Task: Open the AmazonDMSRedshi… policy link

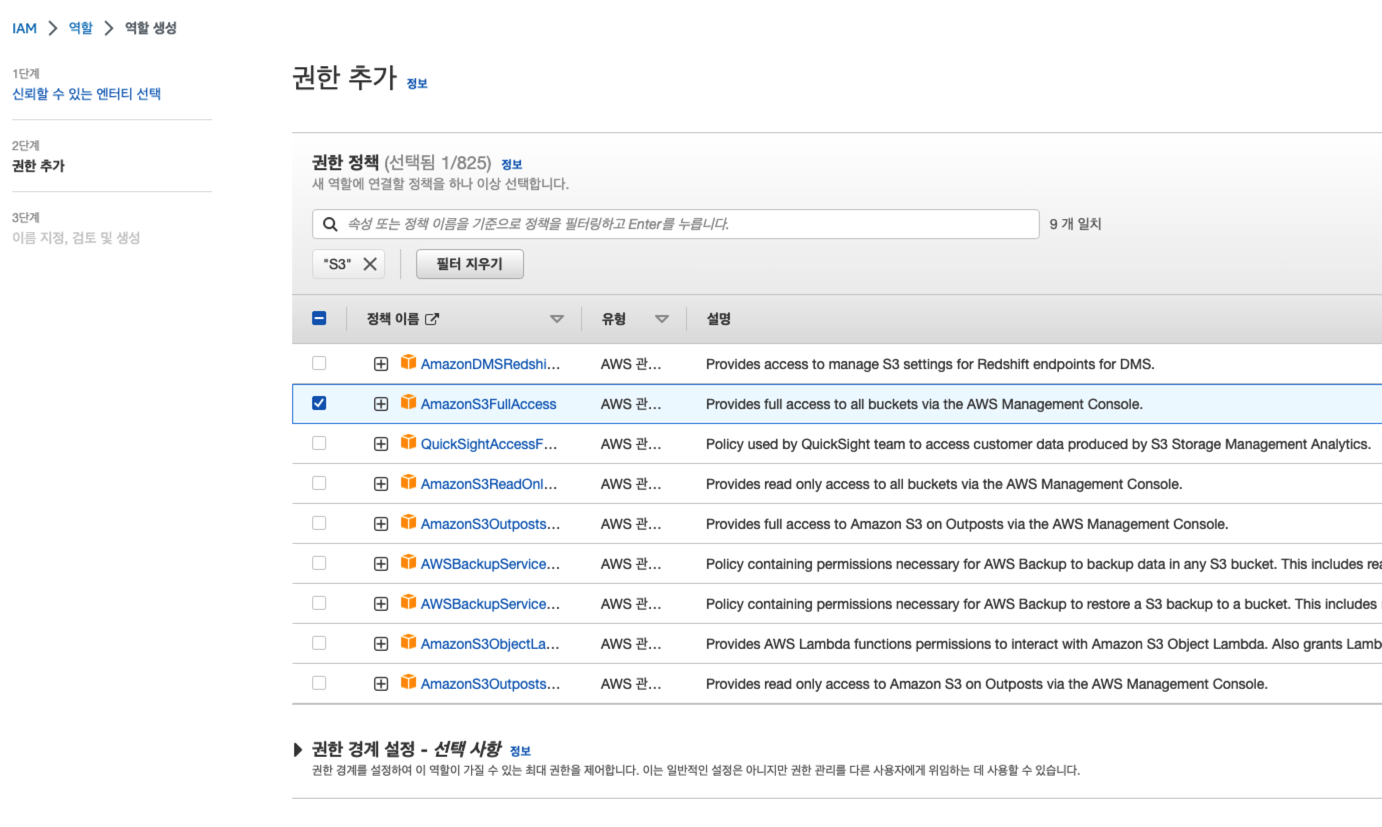Action: point(490,364)
